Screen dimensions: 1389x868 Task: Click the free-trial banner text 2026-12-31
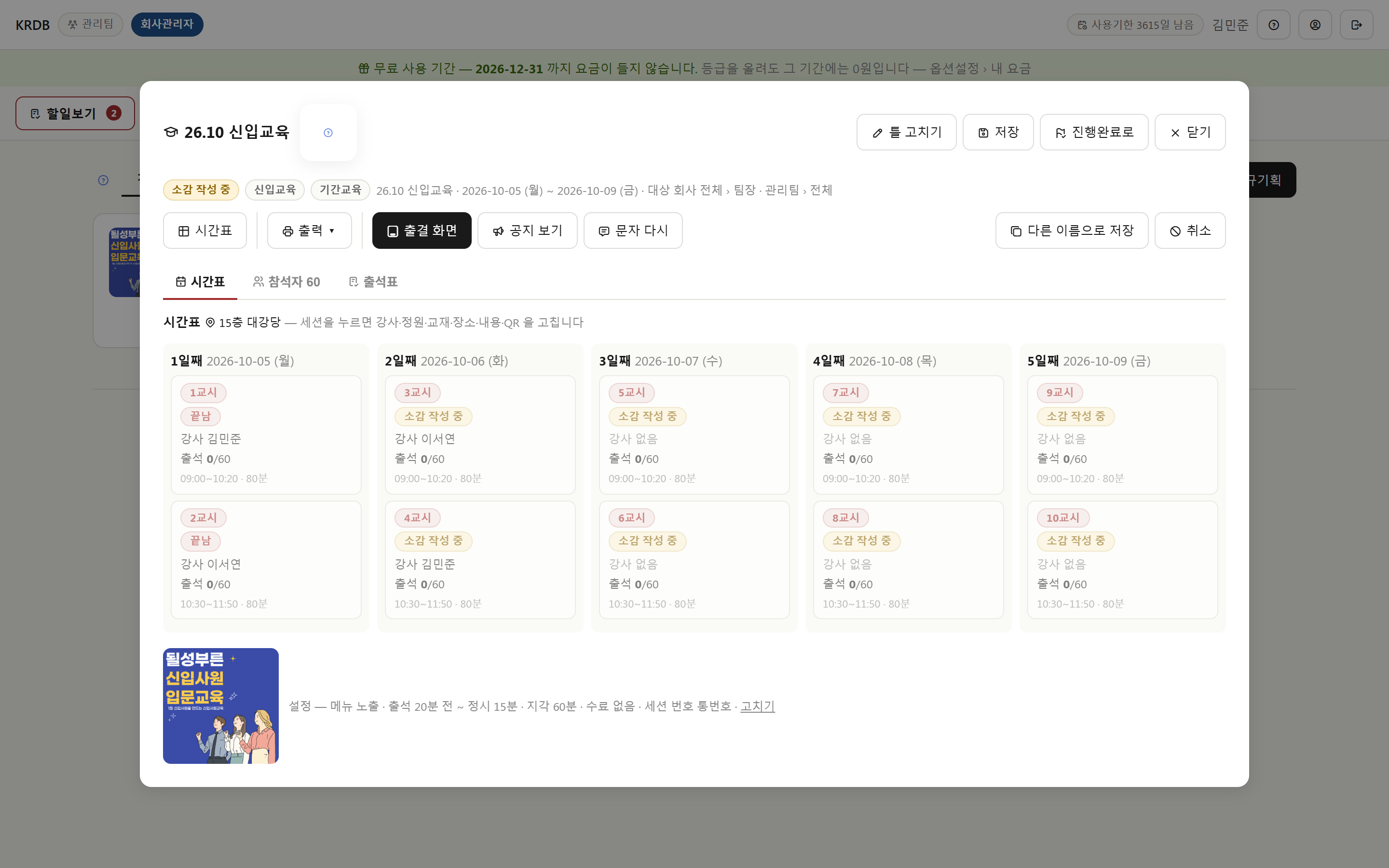[508, 69]
